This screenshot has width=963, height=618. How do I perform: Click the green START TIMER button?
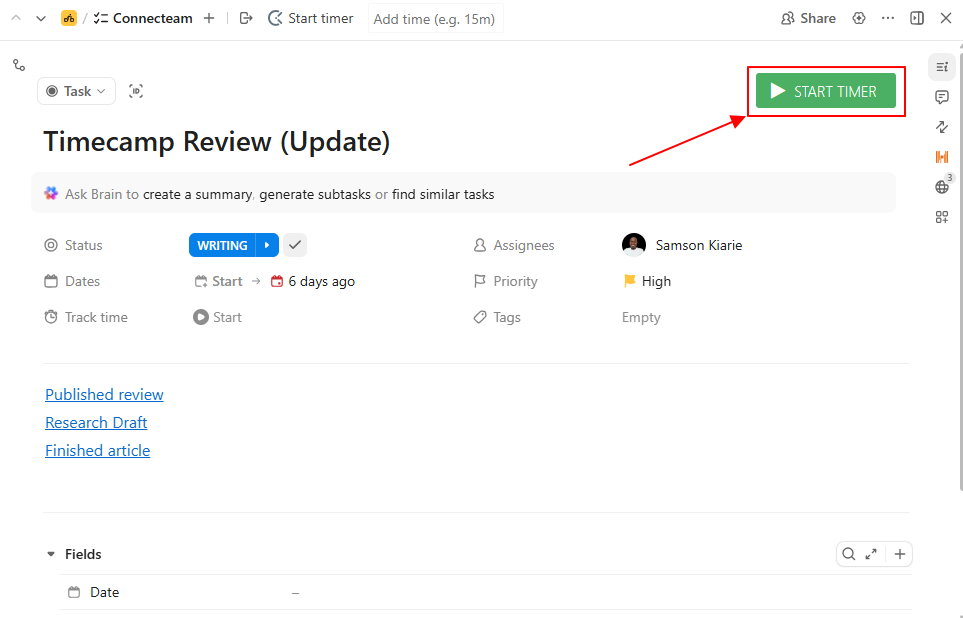click(825, 91)
